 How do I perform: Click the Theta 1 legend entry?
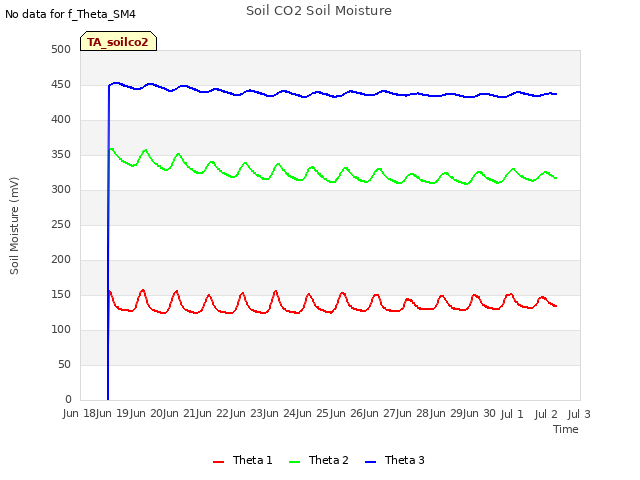click(242, 460)
